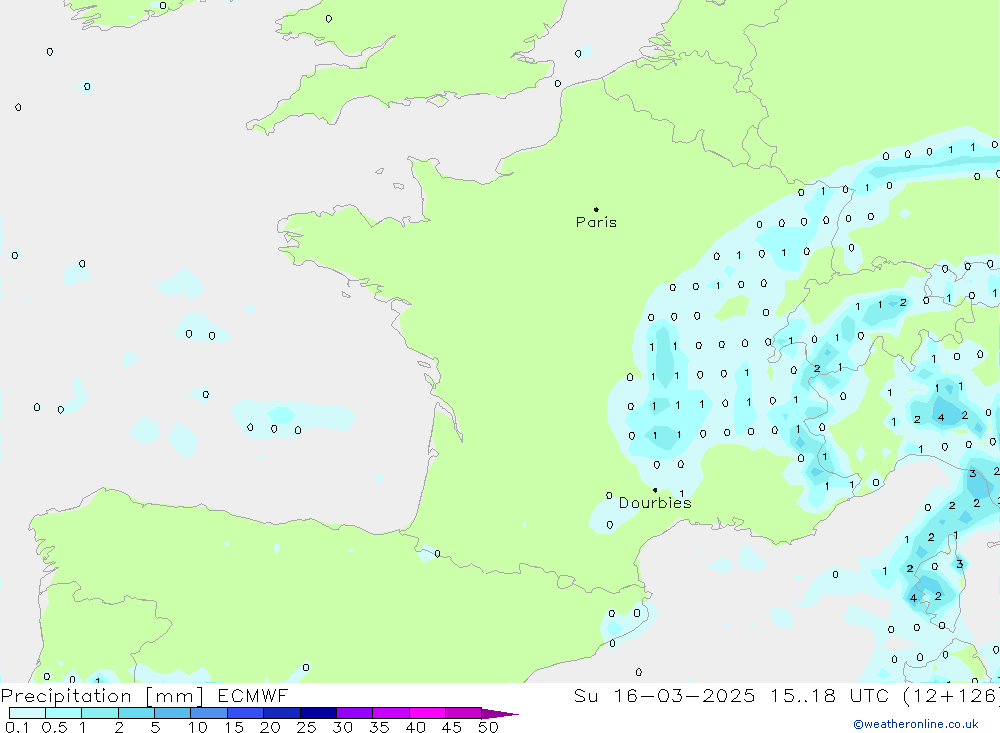Screen dimensions: 1000x733
Task: Pick the 0.5–1 mm legend swatch
Action: [x=64, y=713]
